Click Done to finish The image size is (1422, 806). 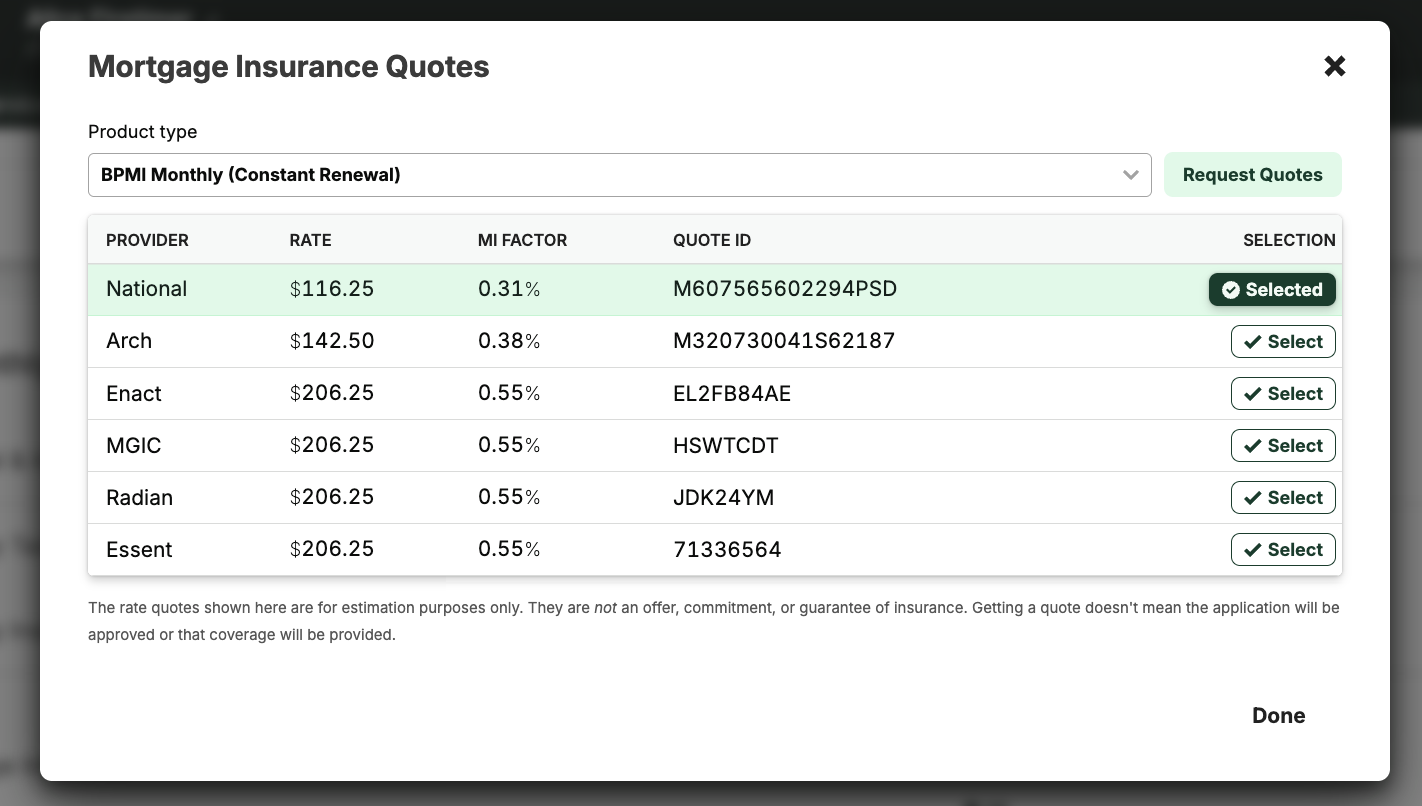(x=1278, y=715)
